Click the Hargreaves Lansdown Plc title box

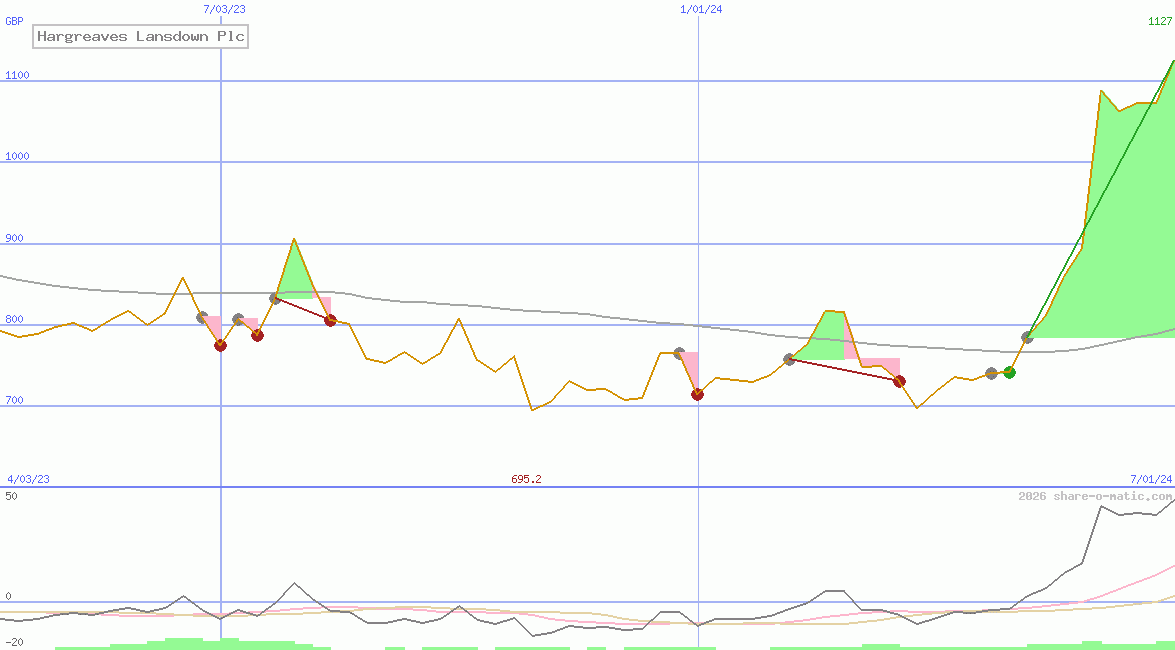click(x=140, y=36)
